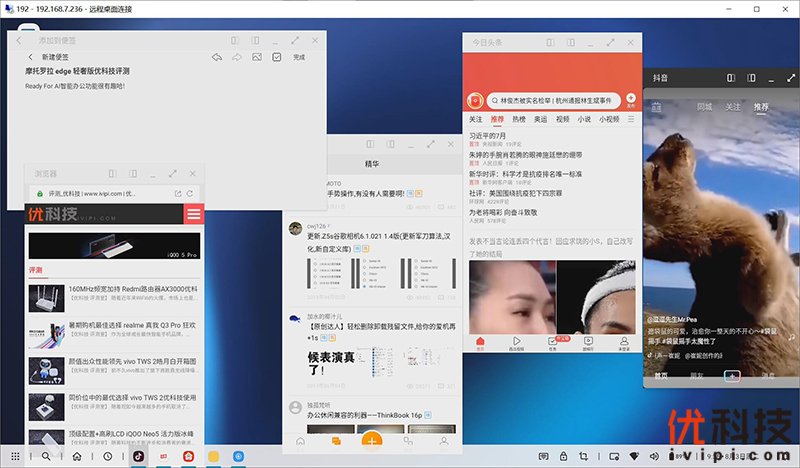Open 同价位中的最优选择 vivo TWS 2 article

(x=113, y=407)
